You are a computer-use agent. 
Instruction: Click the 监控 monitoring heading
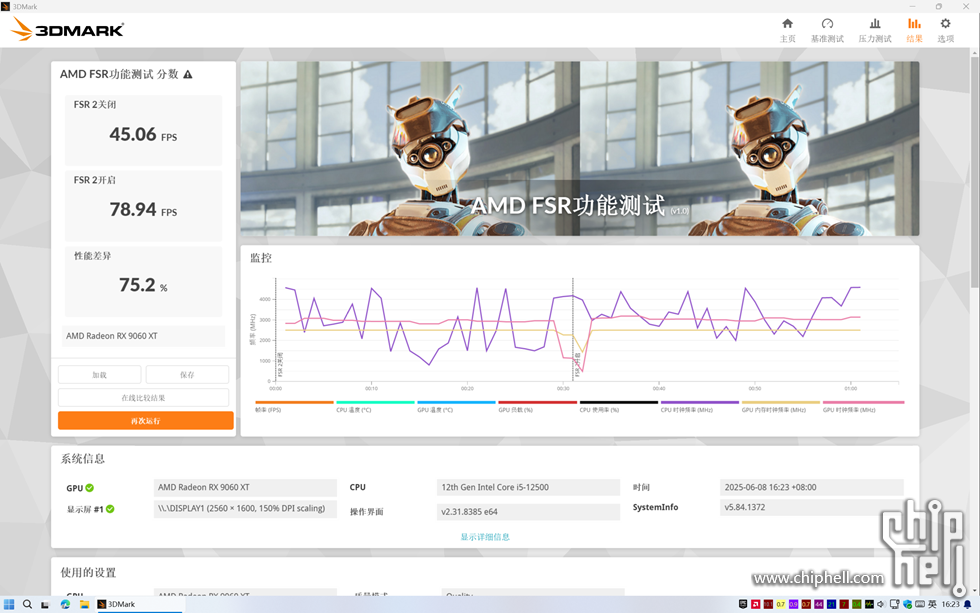[x=261, y=258]
